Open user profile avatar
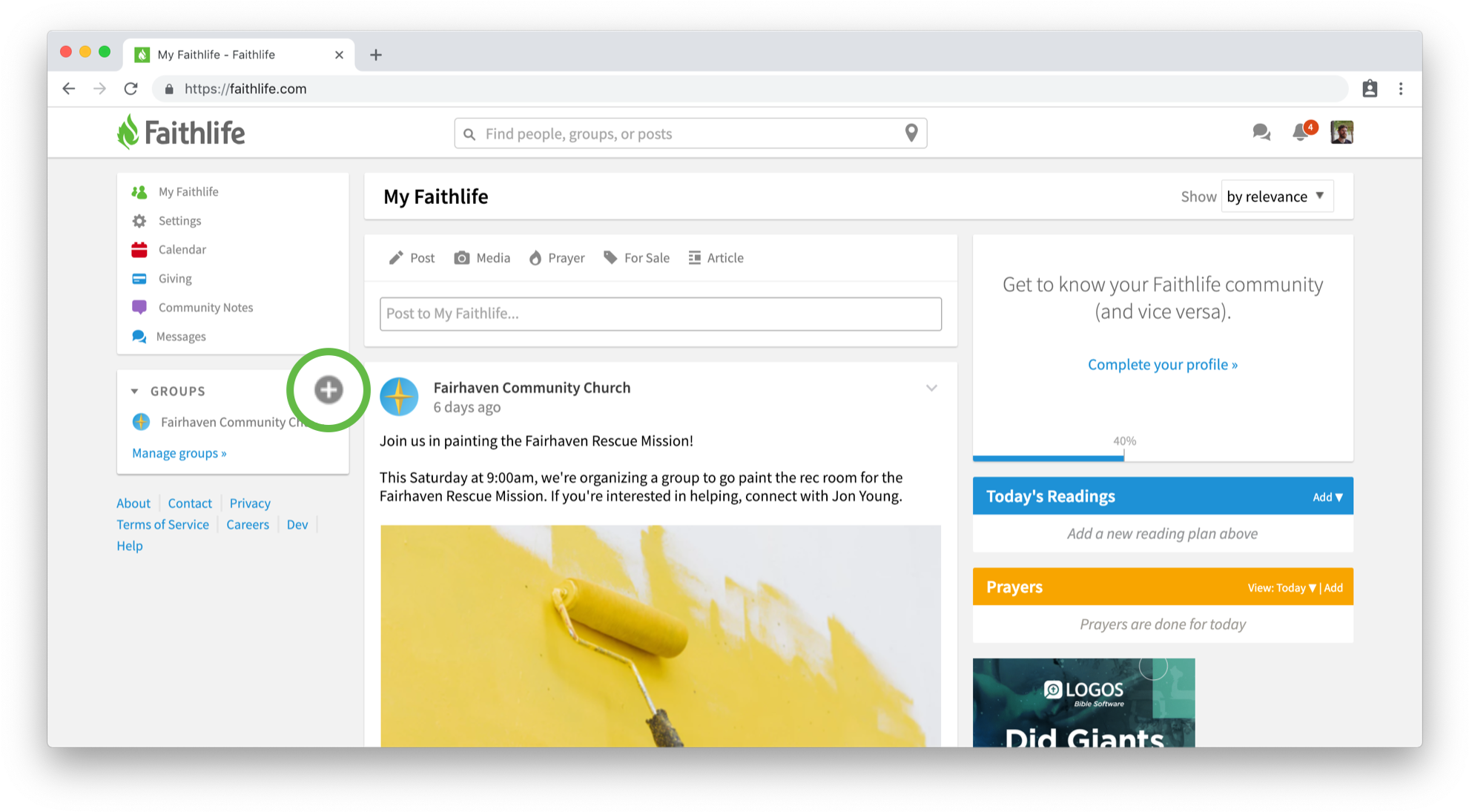This screenshot has width=1469, height=812. point(1341,132)
